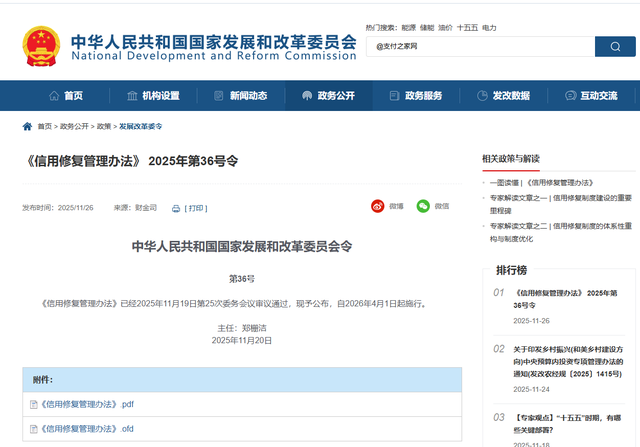Open the 首页 navigation tab

(66, 96)
